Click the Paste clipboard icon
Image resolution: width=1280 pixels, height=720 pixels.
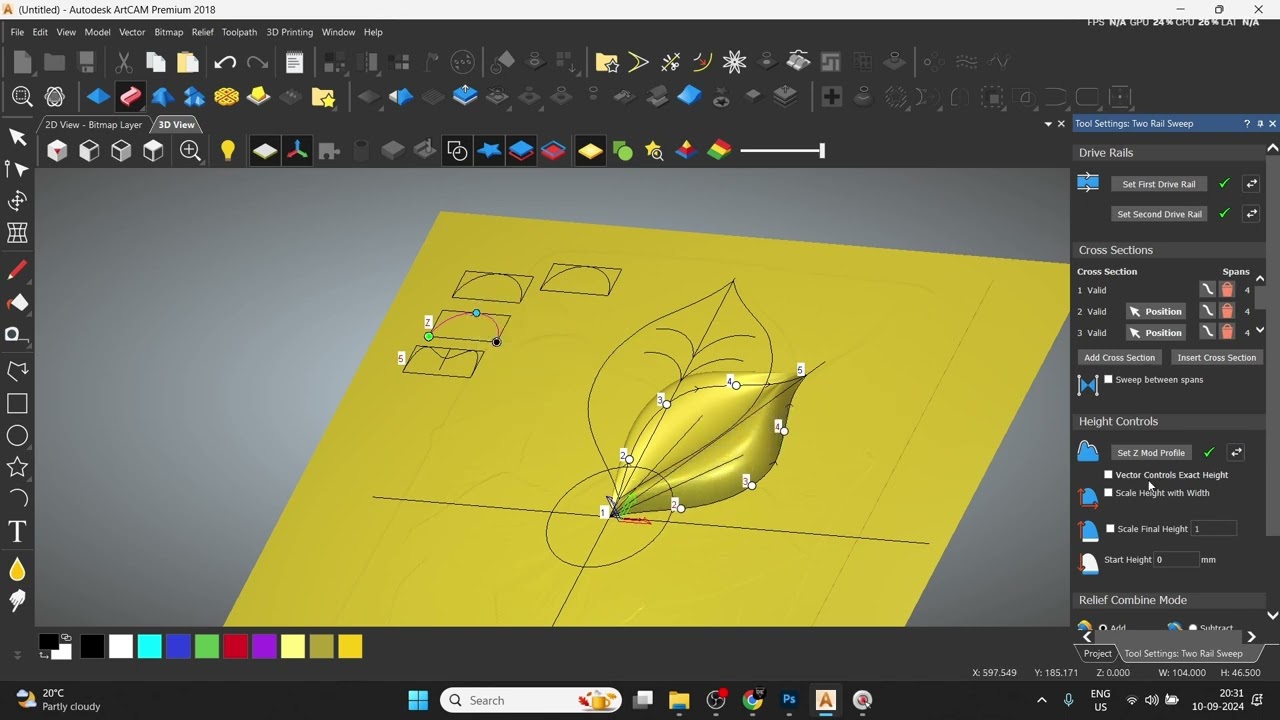tap(187, 63)
